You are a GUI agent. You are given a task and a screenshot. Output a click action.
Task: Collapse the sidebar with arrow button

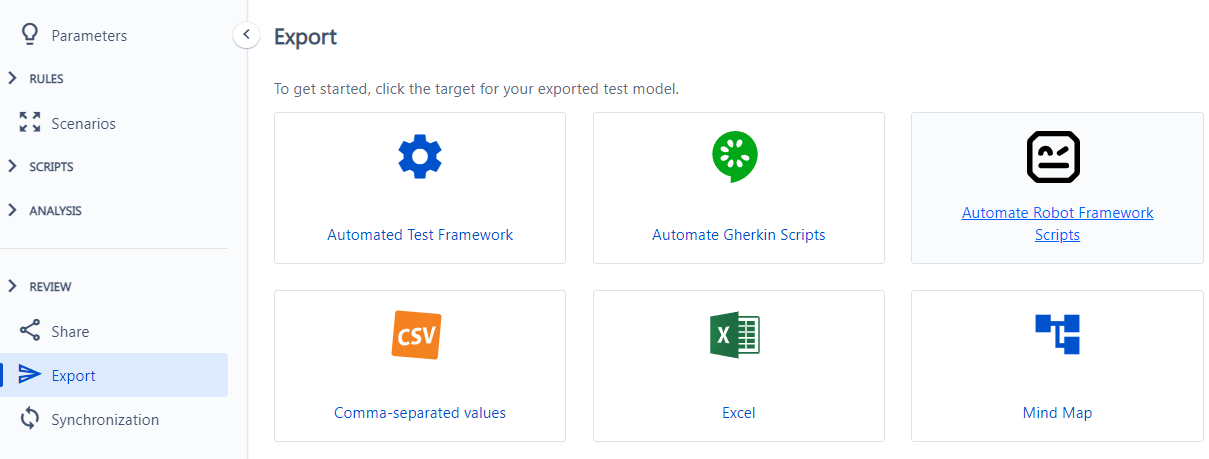tap(246, 34)
